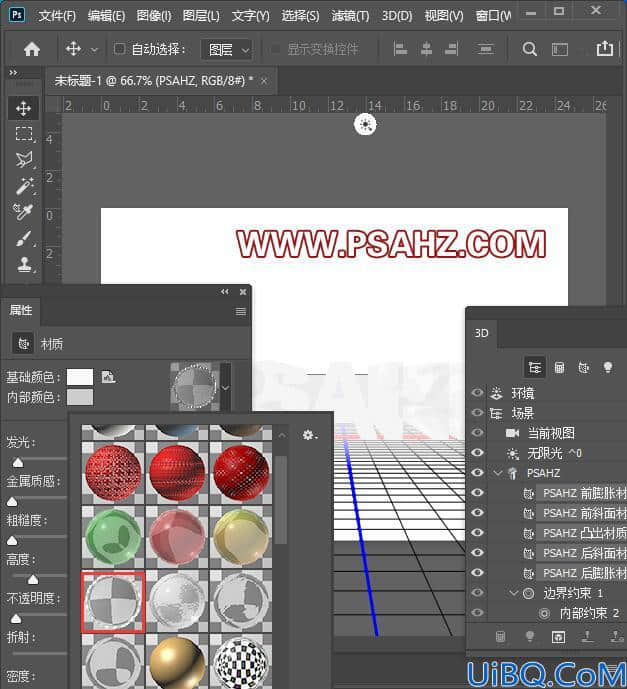627x689 pixels.
Task: Open properties panel flyout menu icon
Action: pos(240,312)
